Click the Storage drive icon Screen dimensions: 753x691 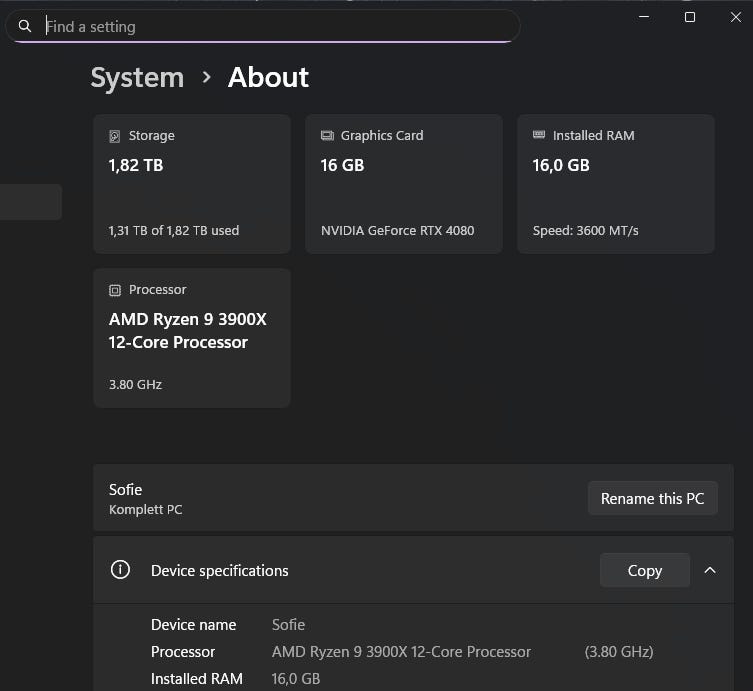pyautogui.click(x=115, y=136)
